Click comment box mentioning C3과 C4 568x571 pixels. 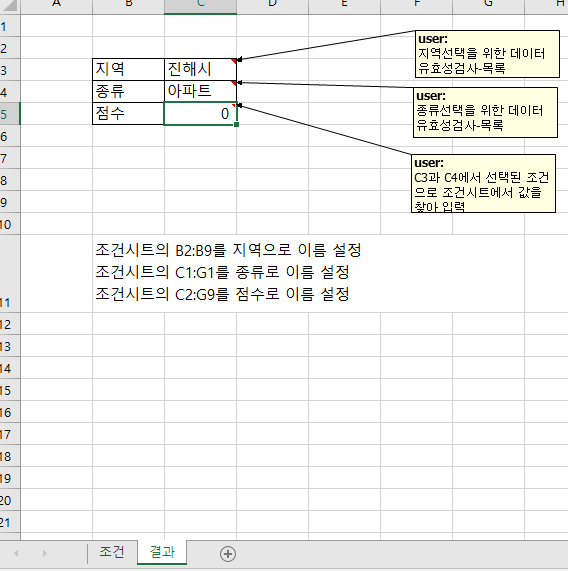tap(484, 184)
